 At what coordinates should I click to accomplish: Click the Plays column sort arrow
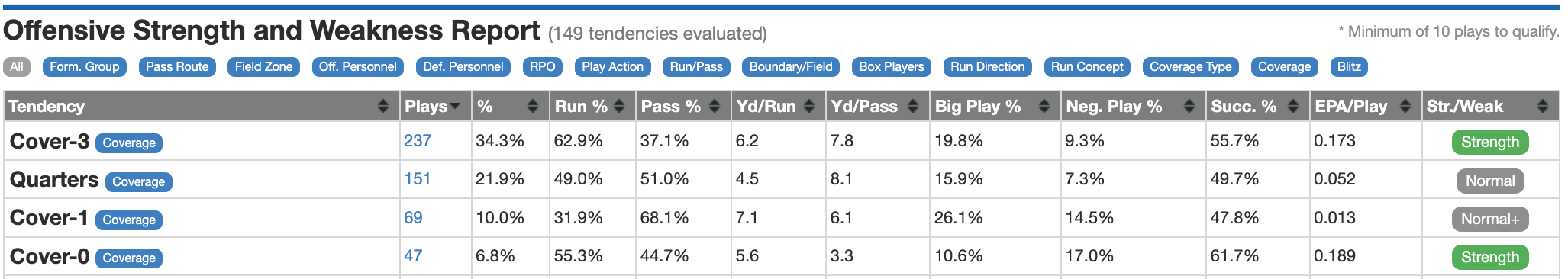point(456,107)
